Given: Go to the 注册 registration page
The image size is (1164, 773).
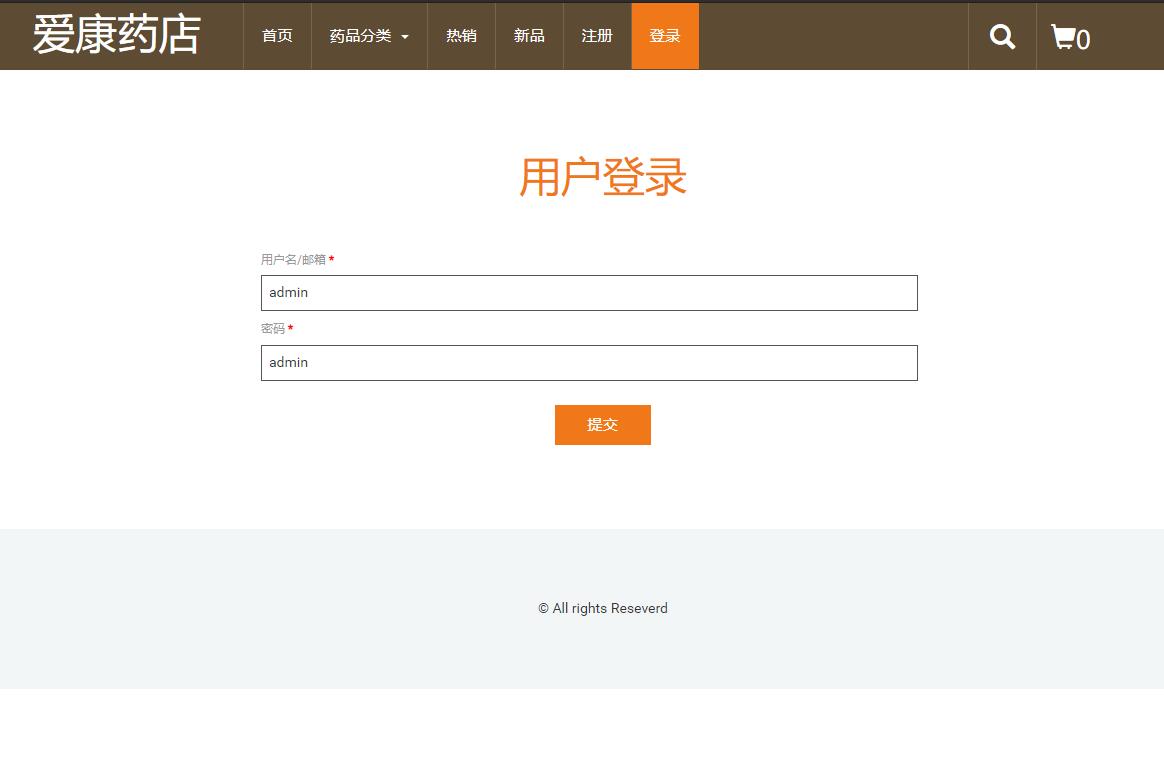Looking at the screenshot, I should (x=597, y=36).
